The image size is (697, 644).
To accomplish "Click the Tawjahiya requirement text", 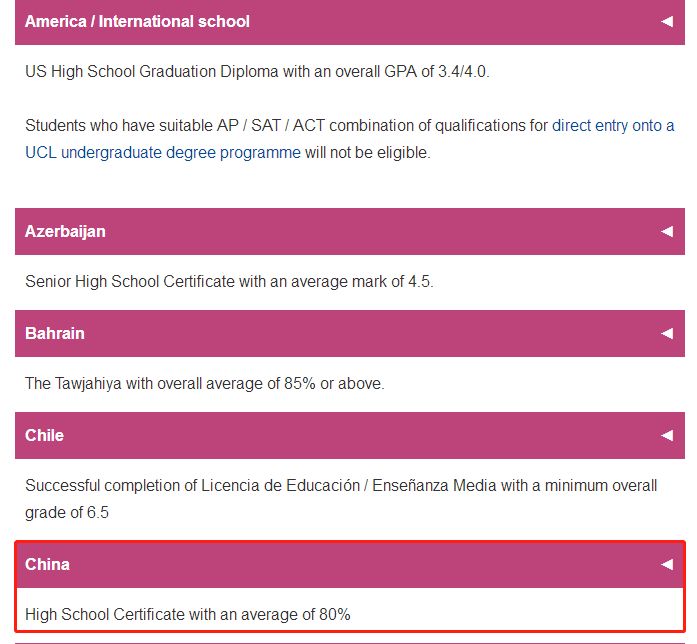I will (204, 384).
